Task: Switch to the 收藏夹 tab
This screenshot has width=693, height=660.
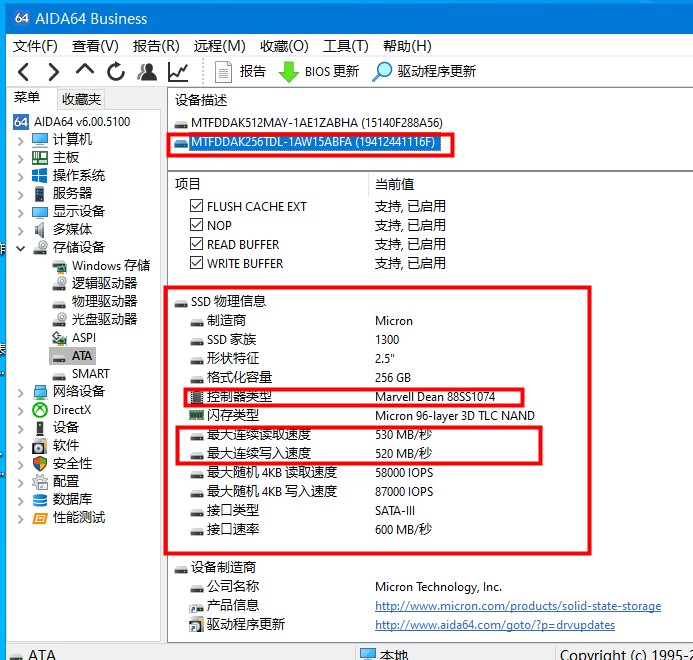Action: point(81,99)
